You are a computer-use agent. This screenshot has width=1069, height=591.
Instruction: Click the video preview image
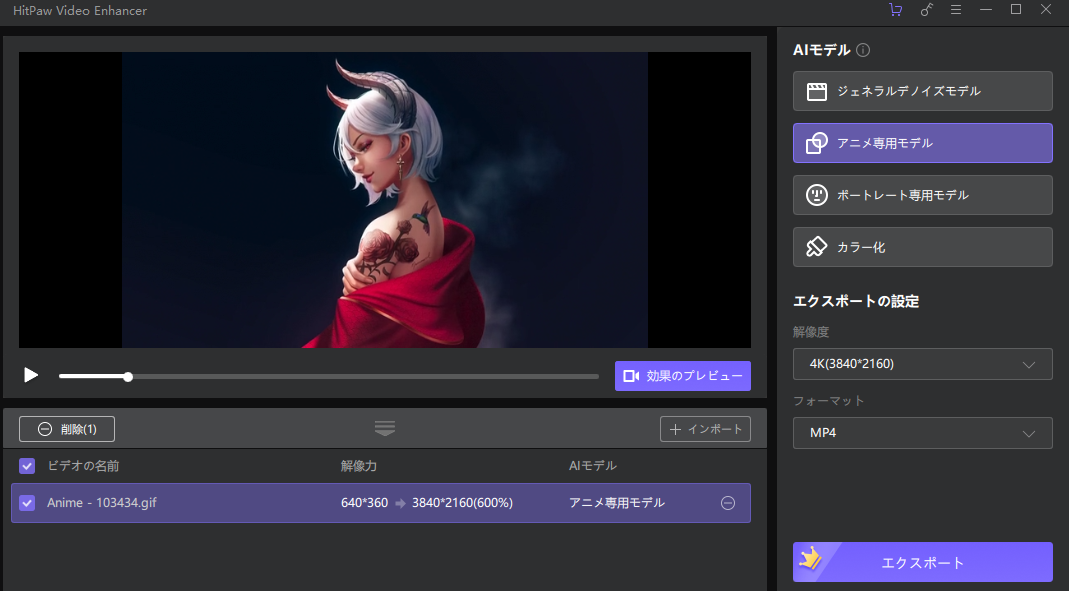pyautogui.click(x=385, y=200)
